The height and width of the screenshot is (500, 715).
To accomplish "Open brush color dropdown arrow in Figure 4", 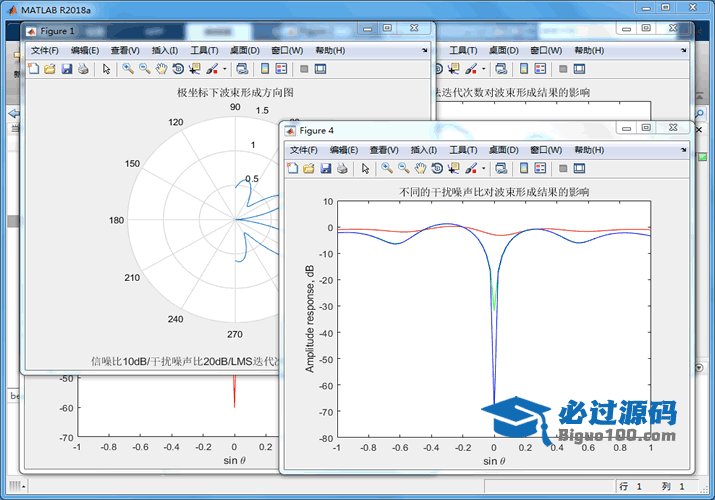I will pyautogui.click(x=483, y=169).
